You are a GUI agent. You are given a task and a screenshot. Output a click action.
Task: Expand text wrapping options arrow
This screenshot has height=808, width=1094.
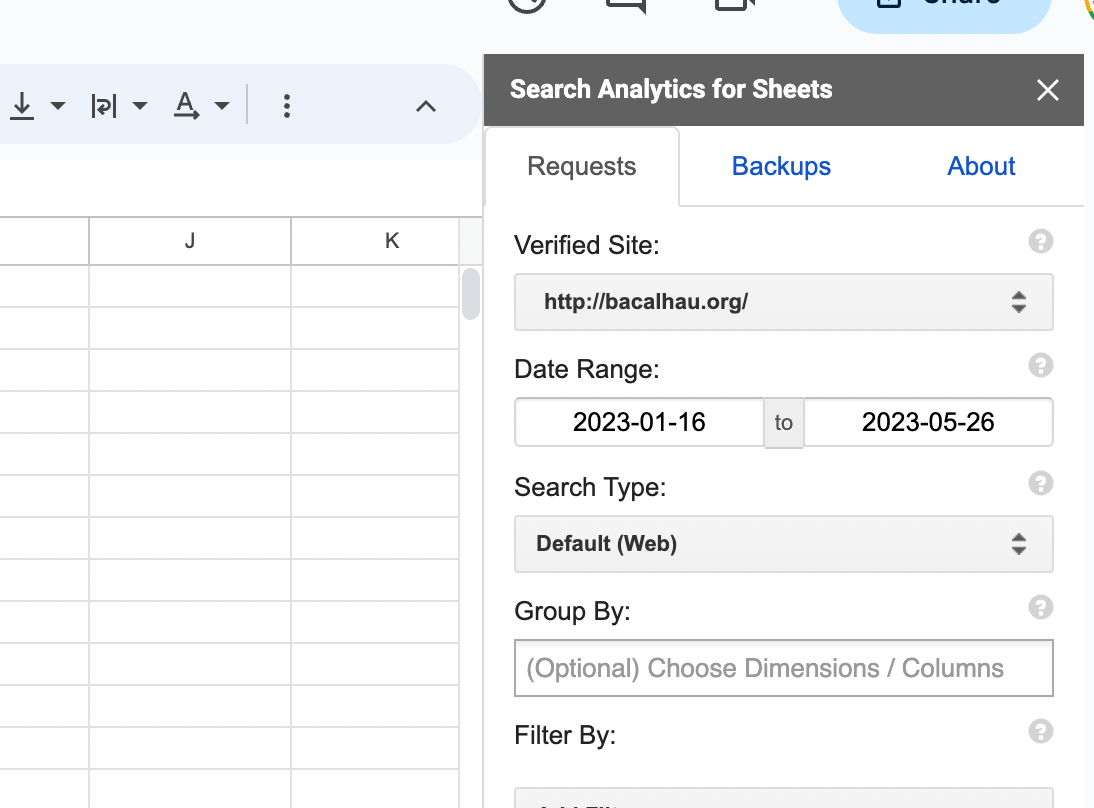tap(140, 106)
